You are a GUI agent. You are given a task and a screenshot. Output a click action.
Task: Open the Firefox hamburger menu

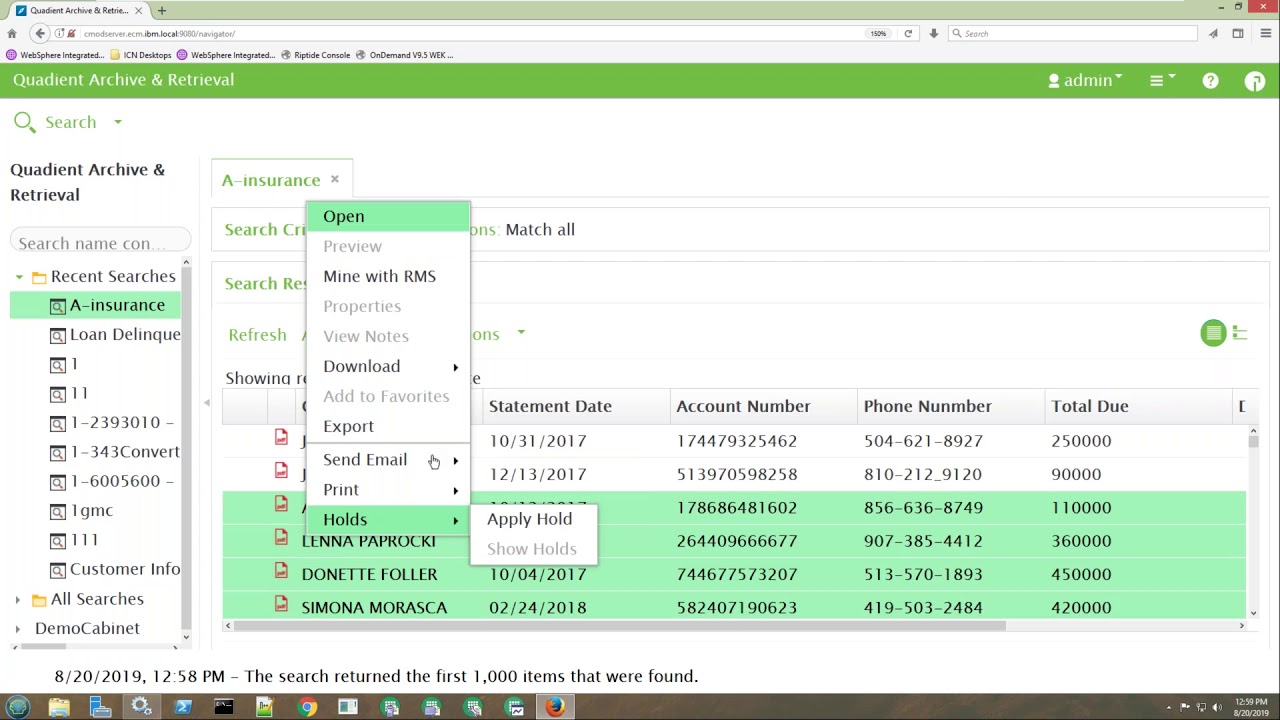(1265, 33)
